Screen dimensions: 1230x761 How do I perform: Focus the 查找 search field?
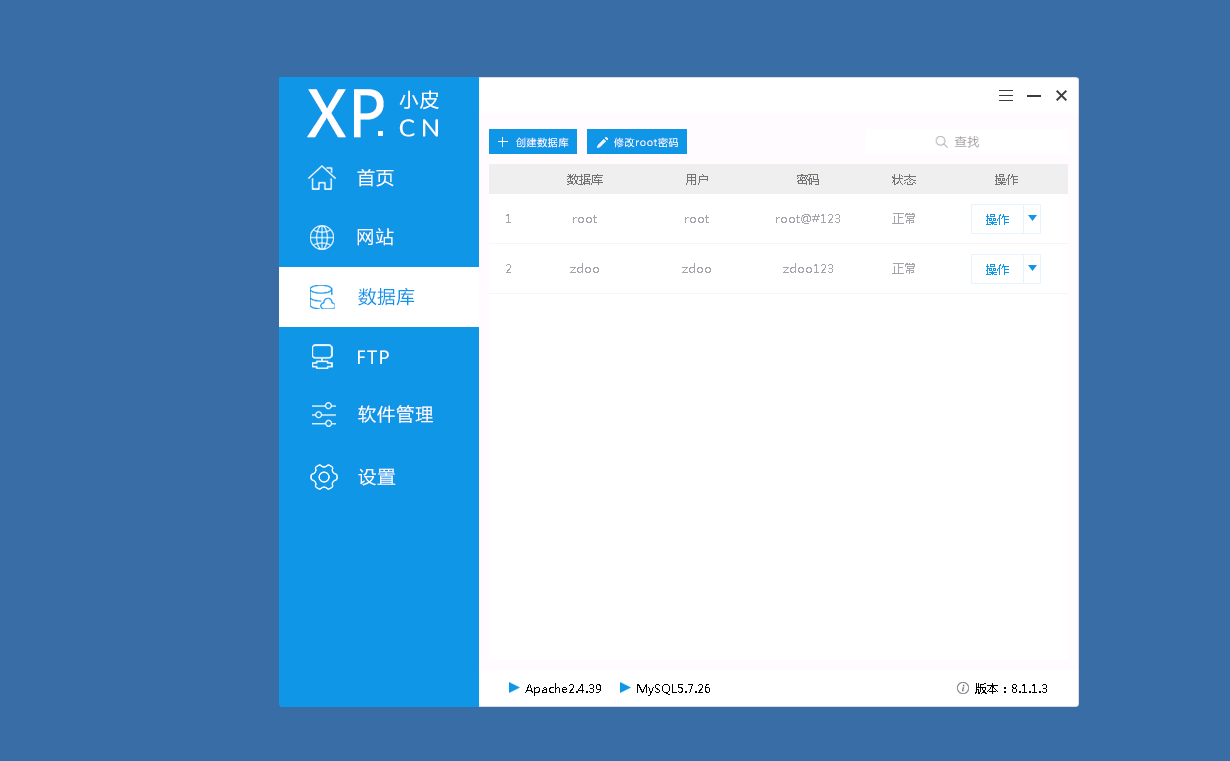pos(967,142)
